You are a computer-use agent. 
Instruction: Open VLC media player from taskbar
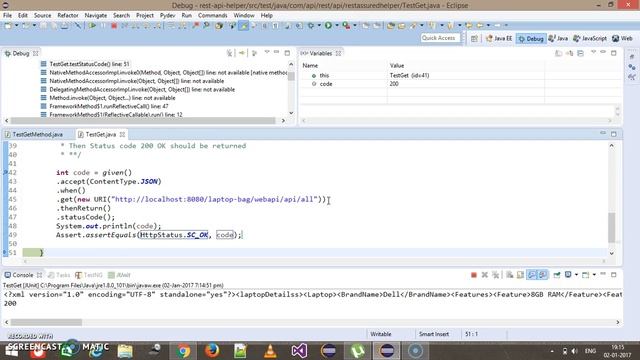[x=270, y=351]
